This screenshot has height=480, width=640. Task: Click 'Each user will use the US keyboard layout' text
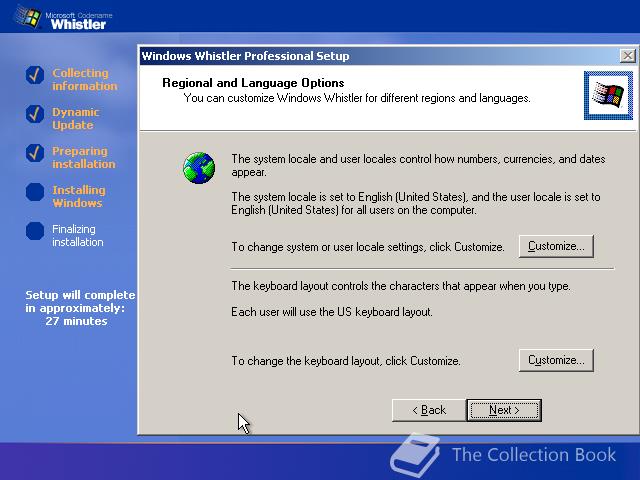(x=331, y=312)
